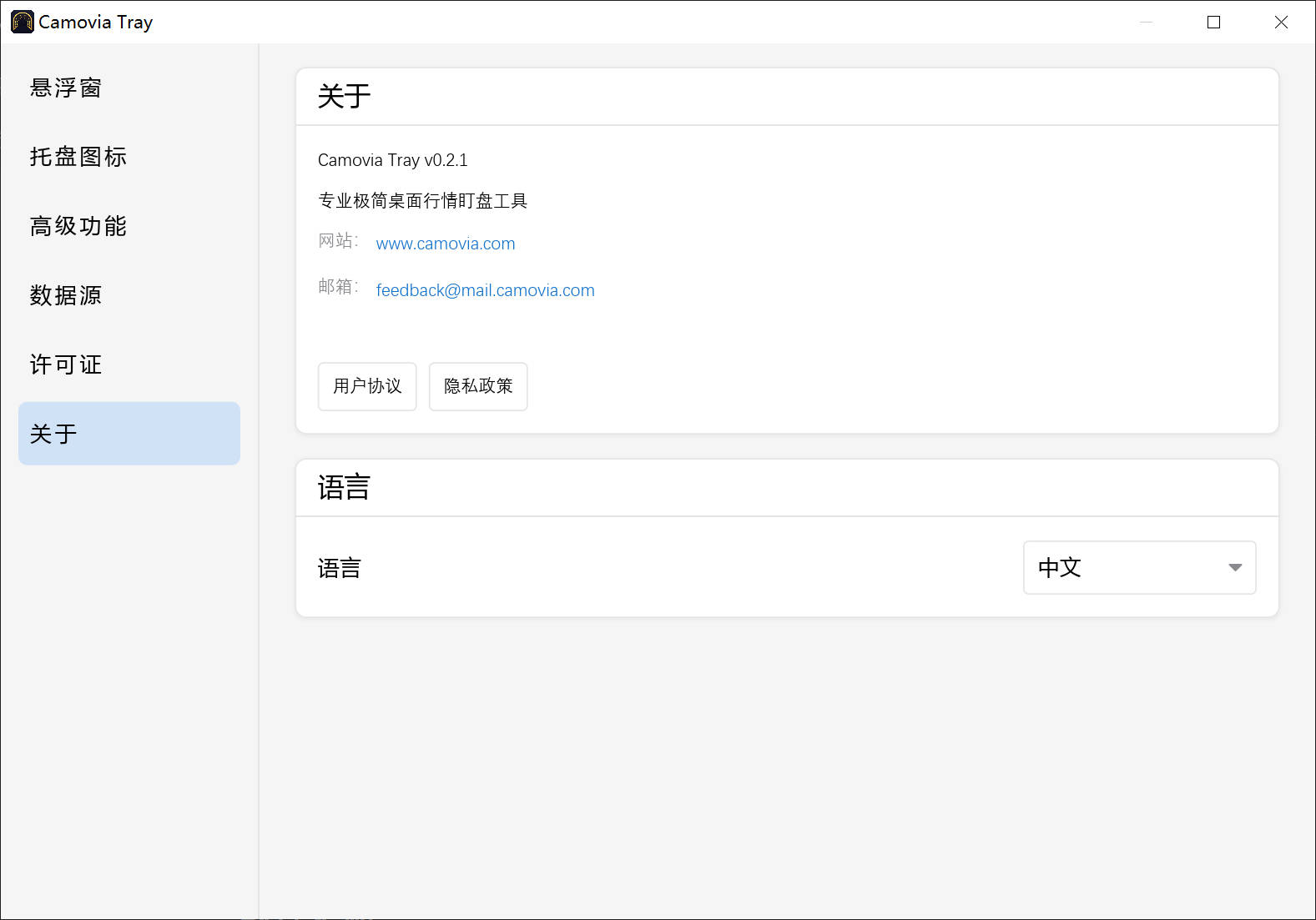
Task: Open the 用户协议 button
Action: click(x=367, y=386)
